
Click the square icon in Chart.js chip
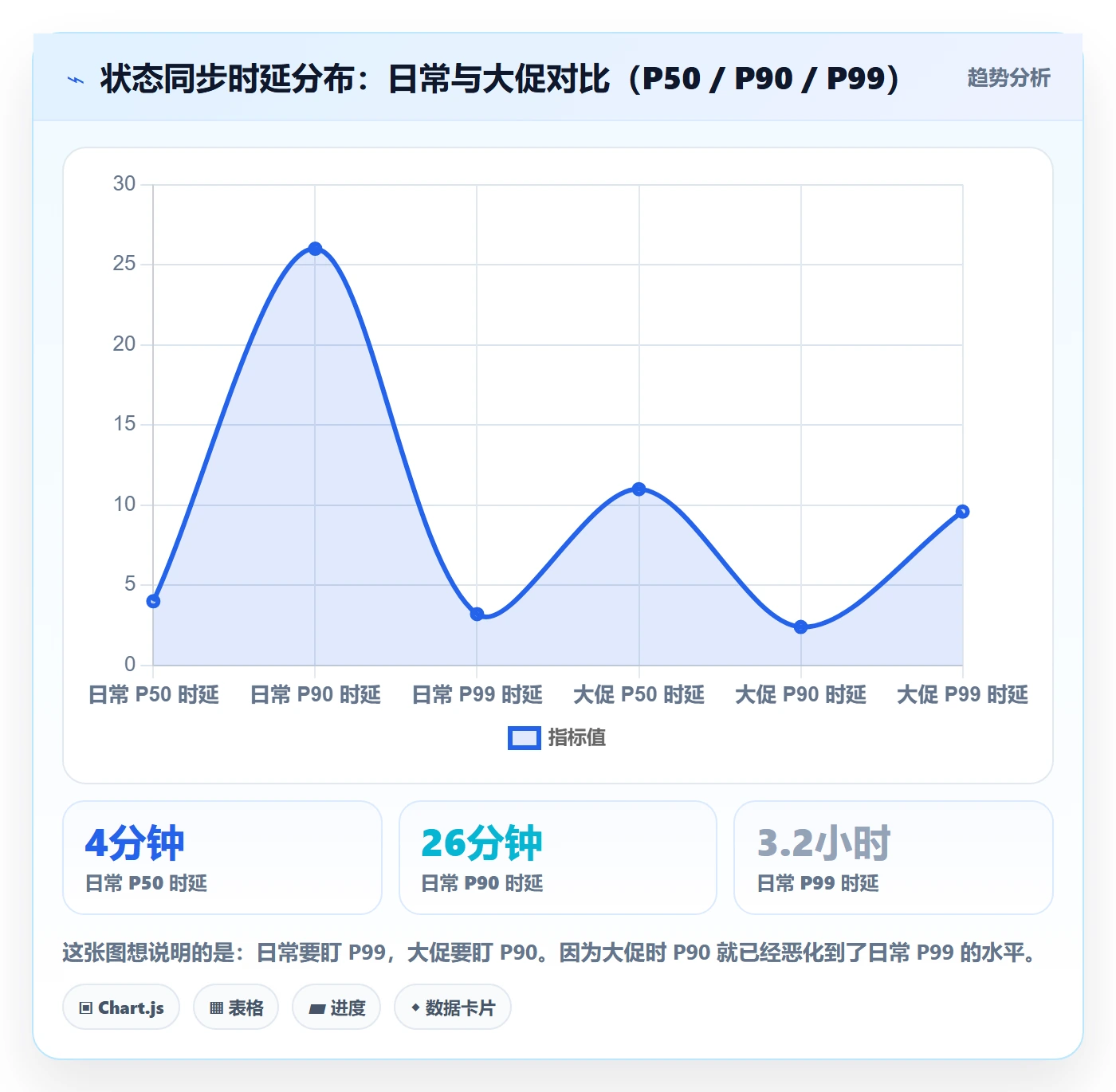coord(86,1008)
